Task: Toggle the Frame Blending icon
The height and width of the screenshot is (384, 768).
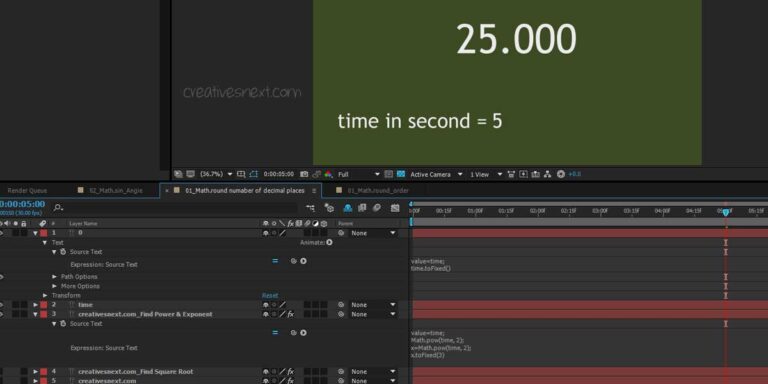Action: [362, 208]
